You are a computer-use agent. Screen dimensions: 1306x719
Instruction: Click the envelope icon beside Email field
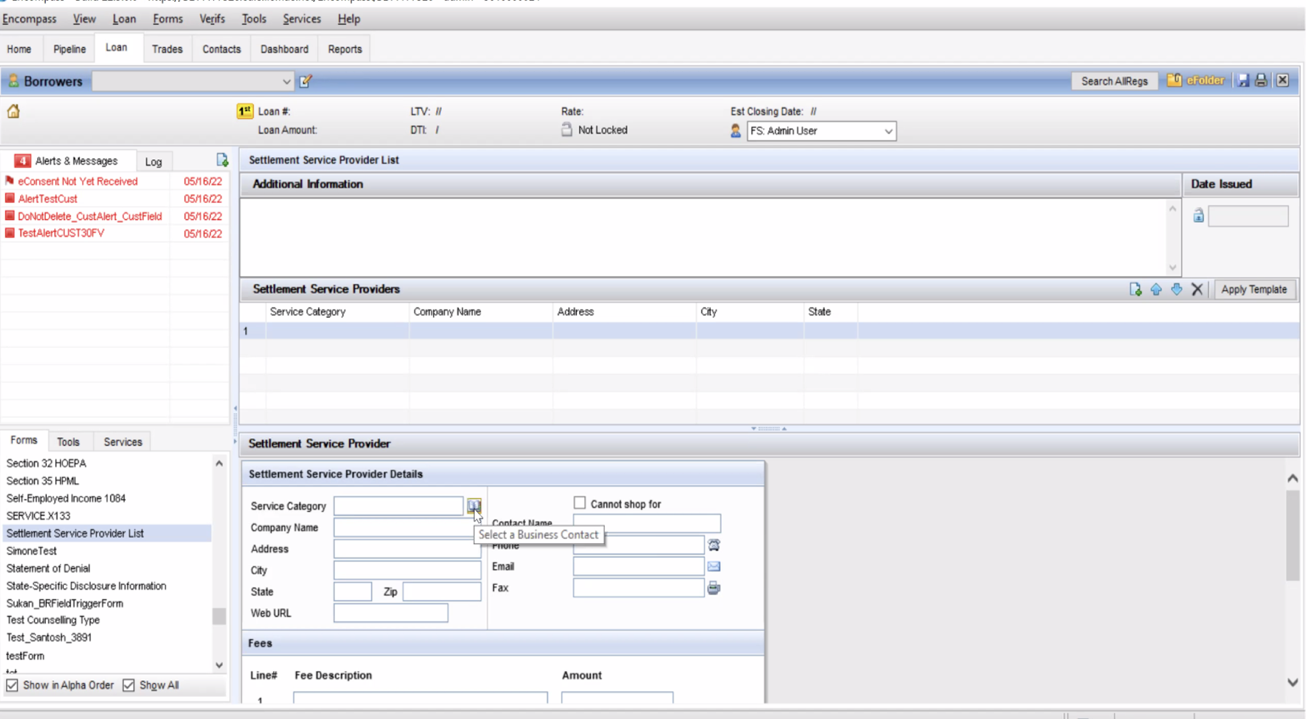714,566
